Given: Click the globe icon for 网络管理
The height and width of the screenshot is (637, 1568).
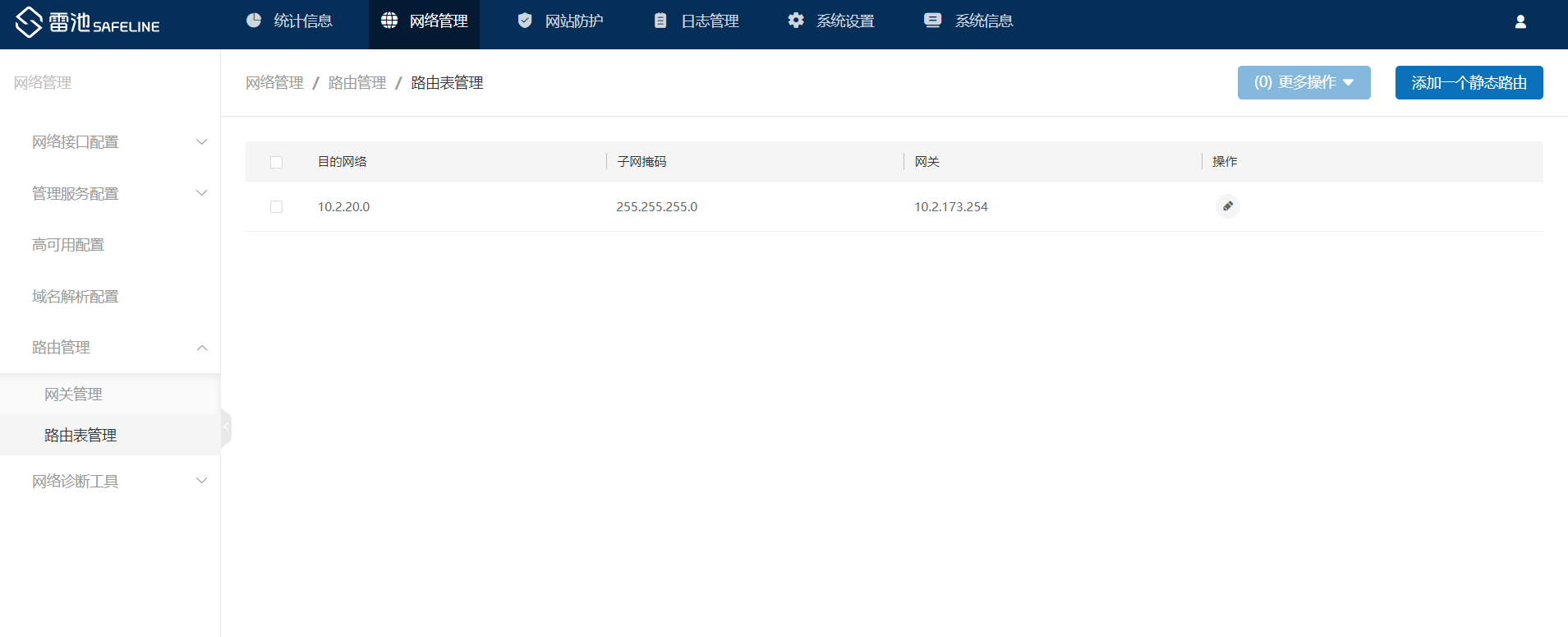Looking at the screenshot, I should coord(389,21).
